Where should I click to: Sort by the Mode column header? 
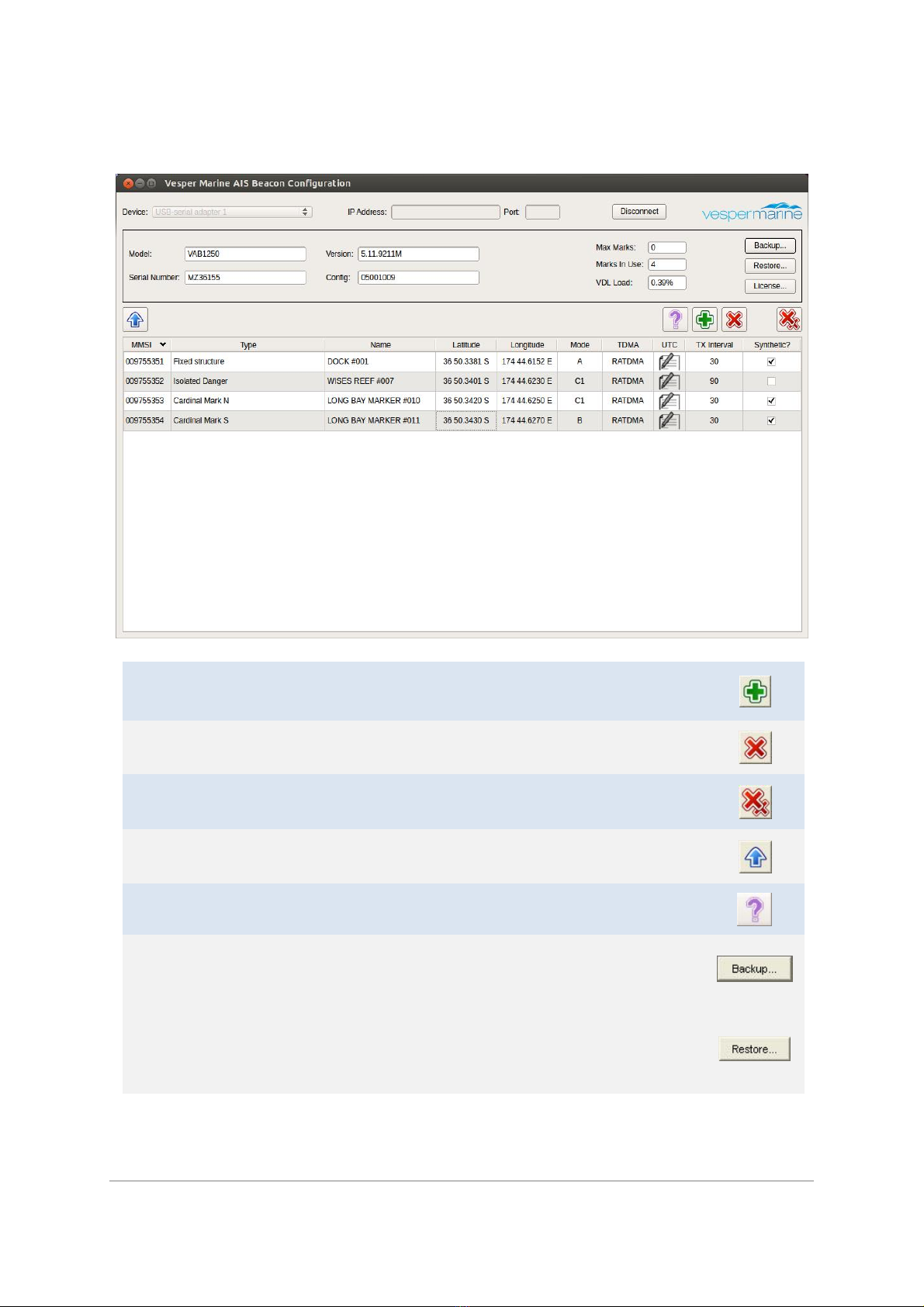[x=580, y=344]
